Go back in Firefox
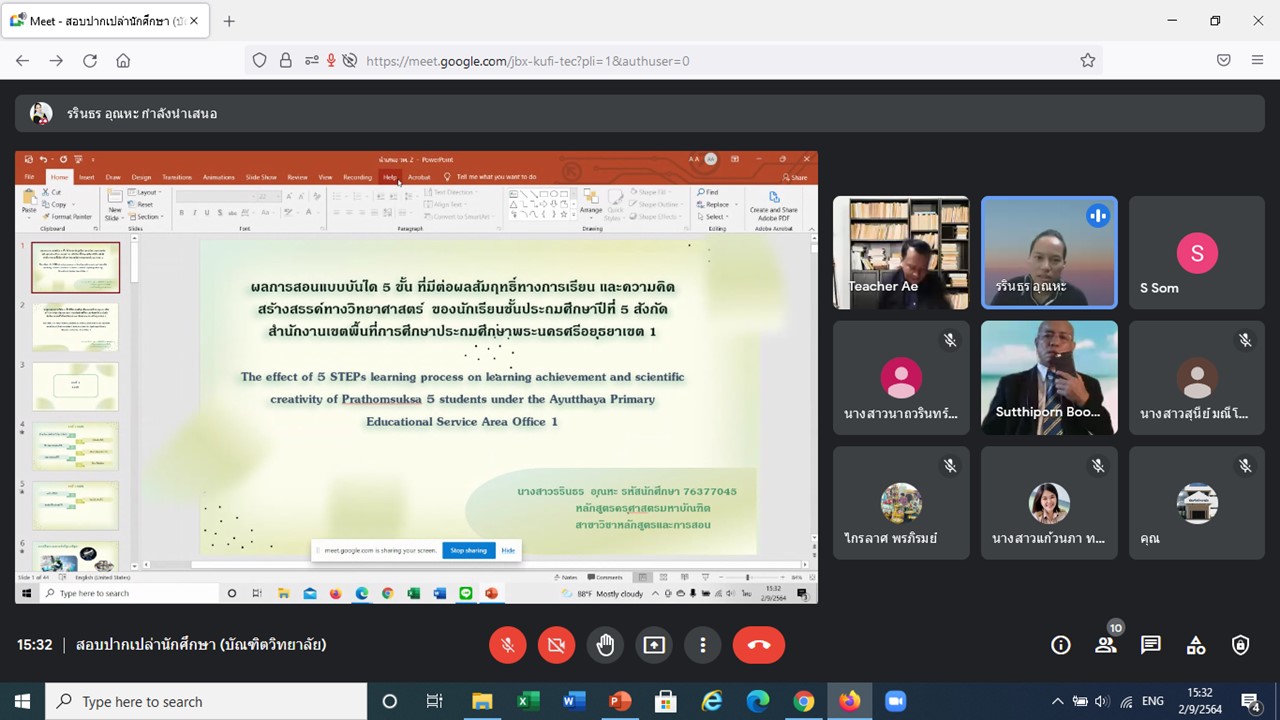The width and height of the screenshot is (1280, 720). click(22, 61)
